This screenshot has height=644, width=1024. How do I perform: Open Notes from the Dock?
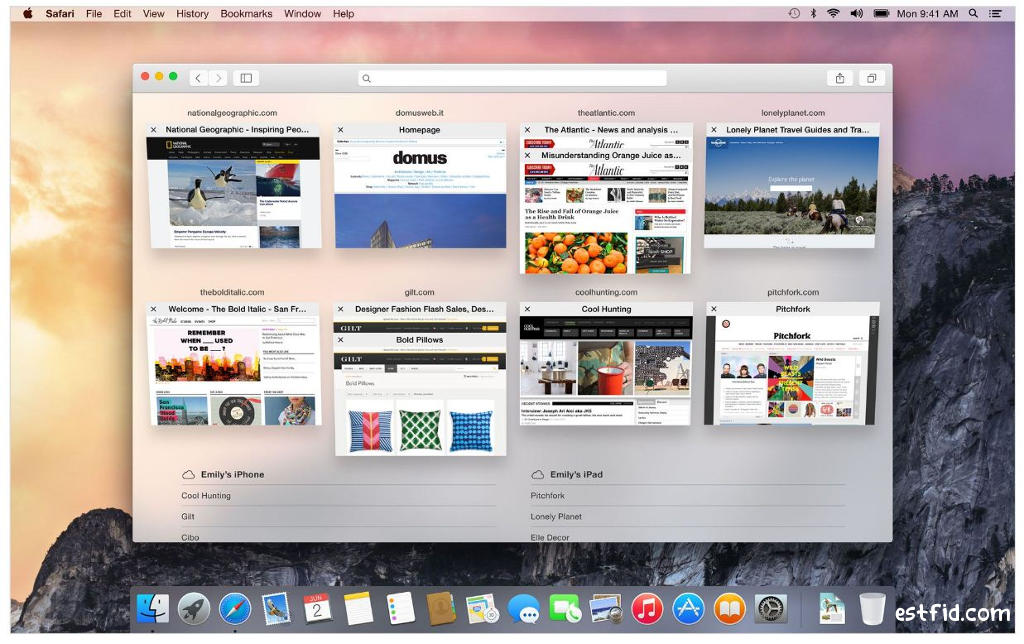coord(359,609)
